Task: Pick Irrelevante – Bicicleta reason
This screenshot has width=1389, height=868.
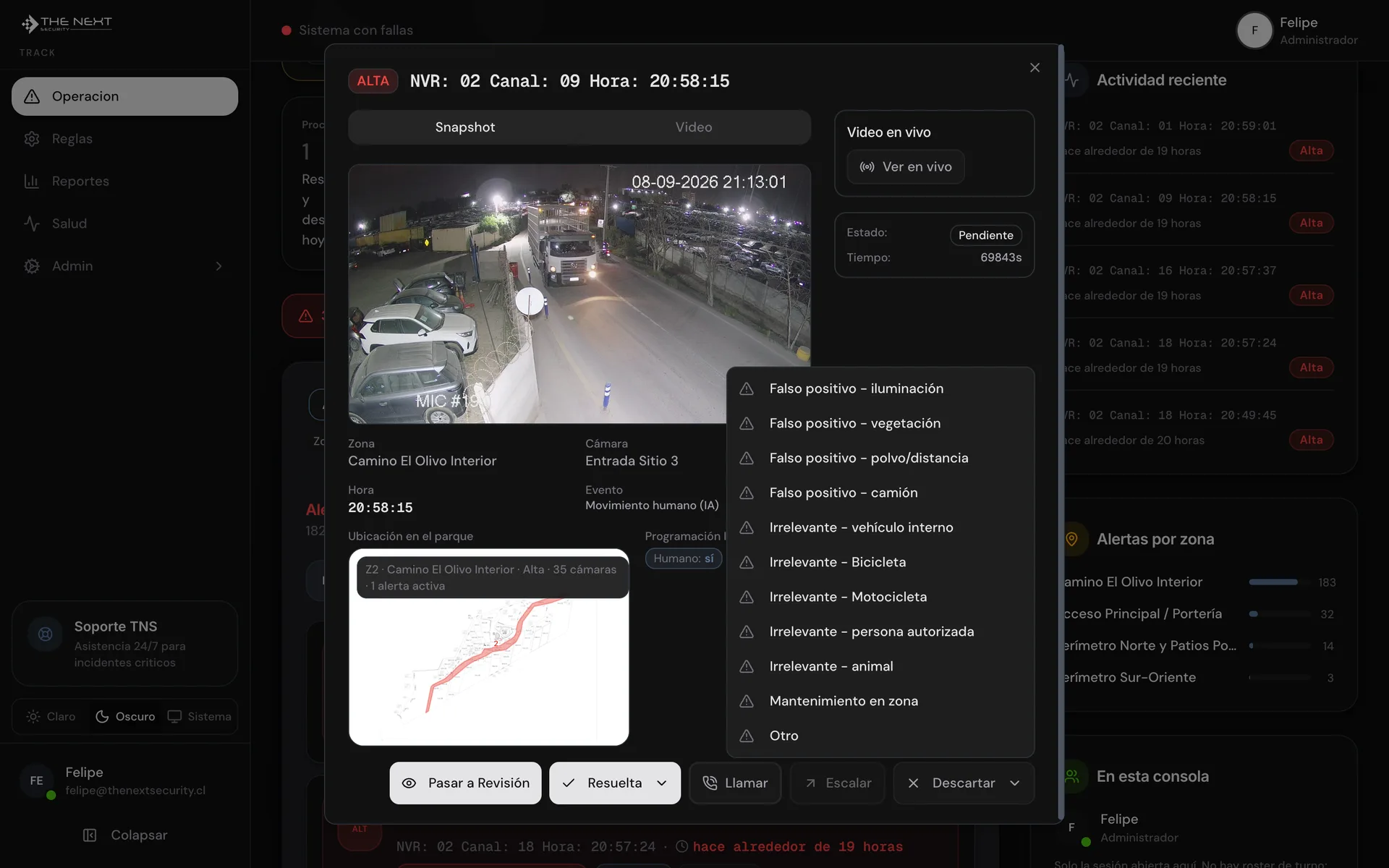Action: click(x=880, y=562)
